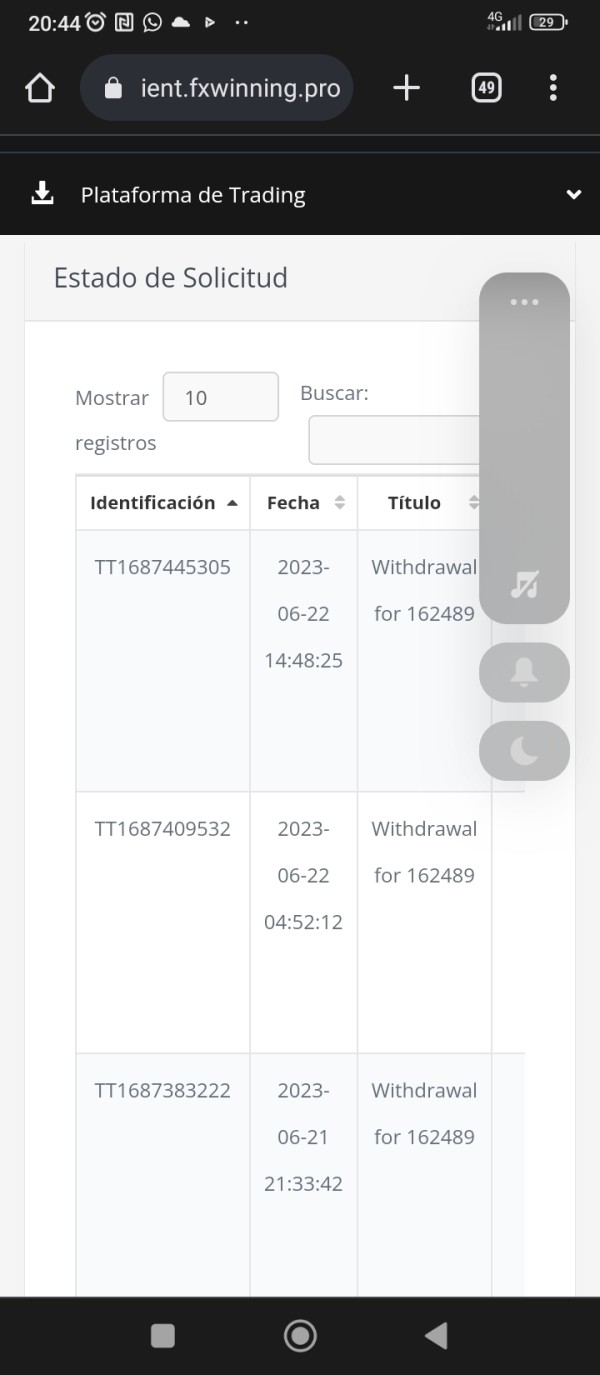Click the Mostrar registros count field
This screenshot has width=600, height=1375.
[220, 397]
